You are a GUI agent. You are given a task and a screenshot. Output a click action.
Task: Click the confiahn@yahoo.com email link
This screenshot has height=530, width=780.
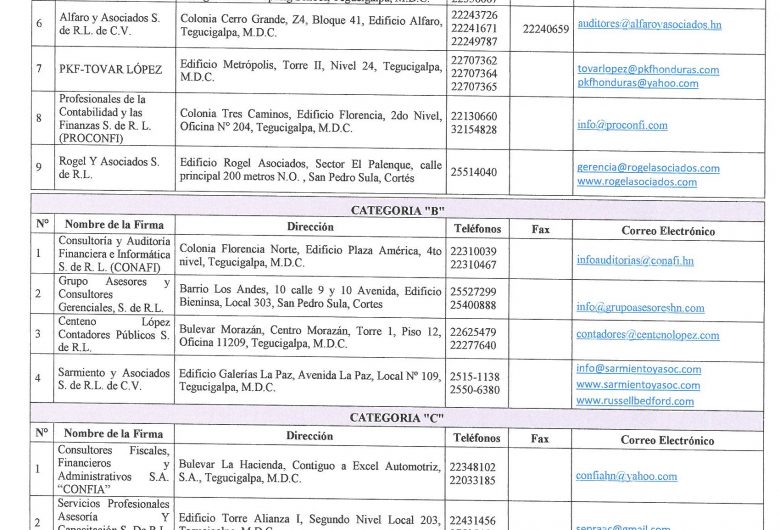click(627, 477)
